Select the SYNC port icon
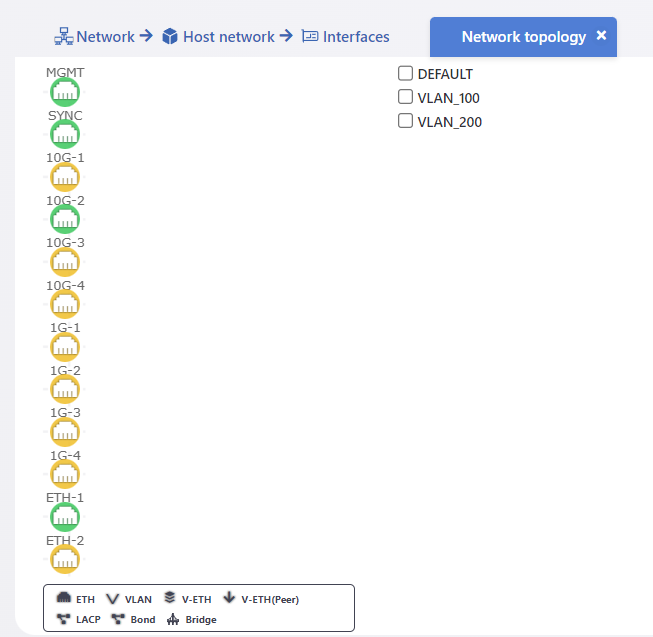The height and width of the screenshot is (637, 653). (x=65, y=134)
